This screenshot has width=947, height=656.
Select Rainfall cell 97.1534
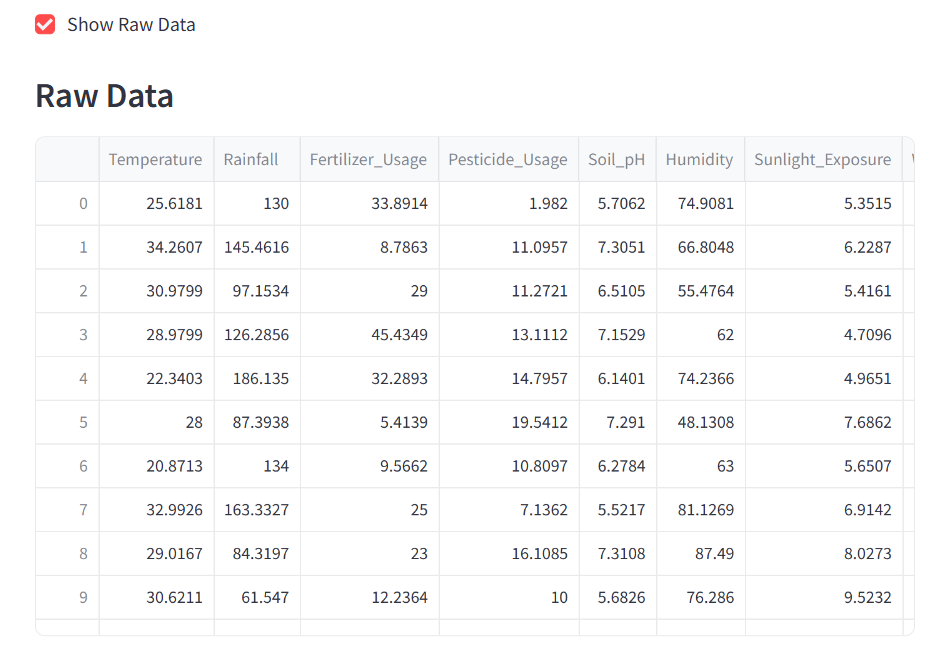(257, 291)
